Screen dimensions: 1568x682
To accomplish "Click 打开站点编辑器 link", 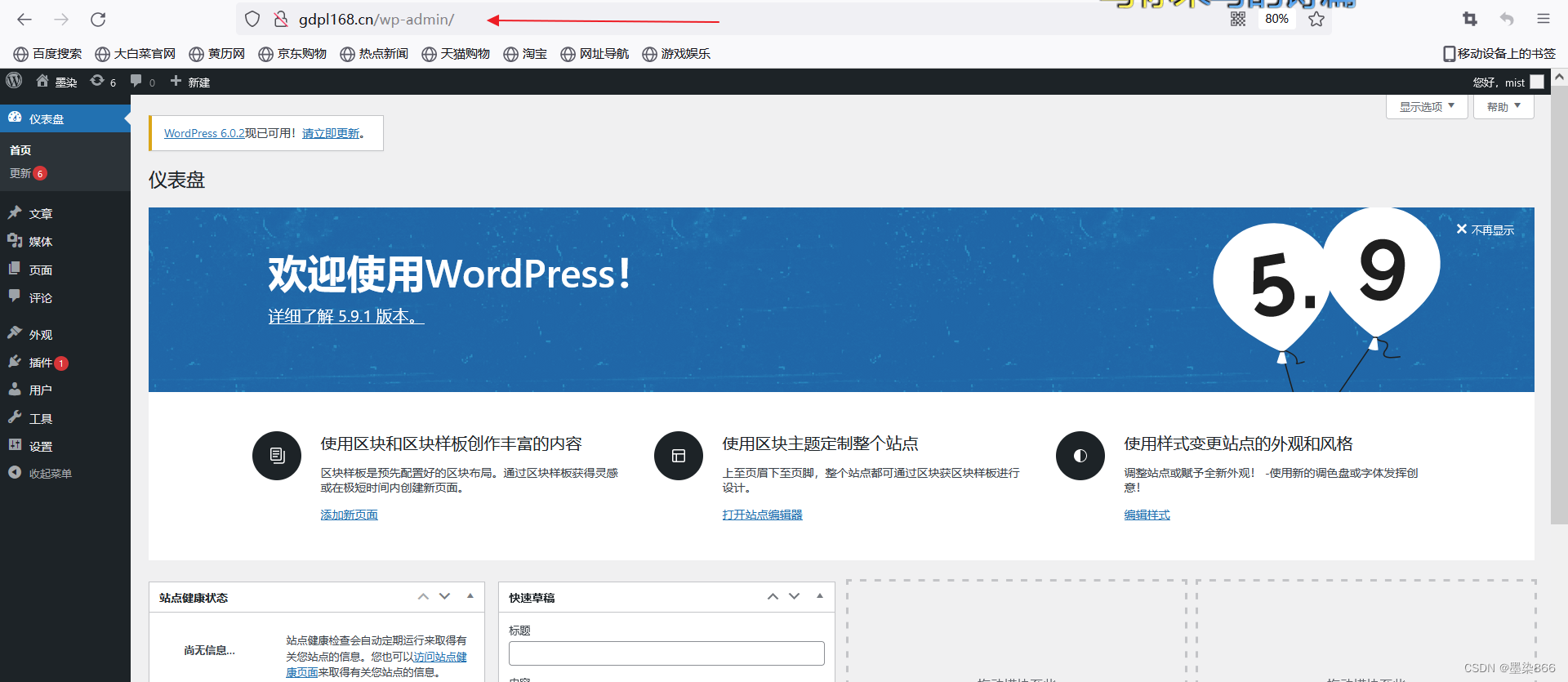I will (762, 515).
